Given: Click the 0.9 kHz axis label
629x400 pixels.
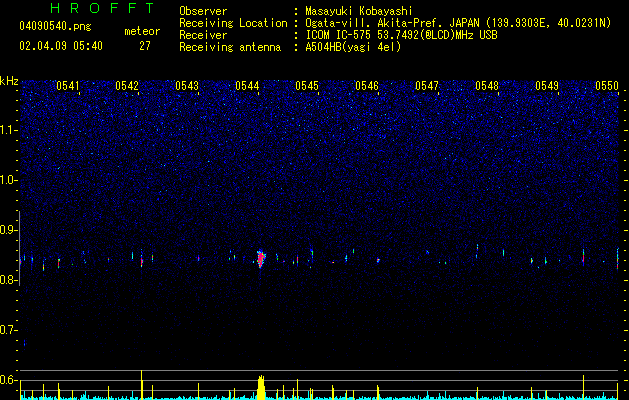Looking at the screenshot, I should tap(8, 230).
